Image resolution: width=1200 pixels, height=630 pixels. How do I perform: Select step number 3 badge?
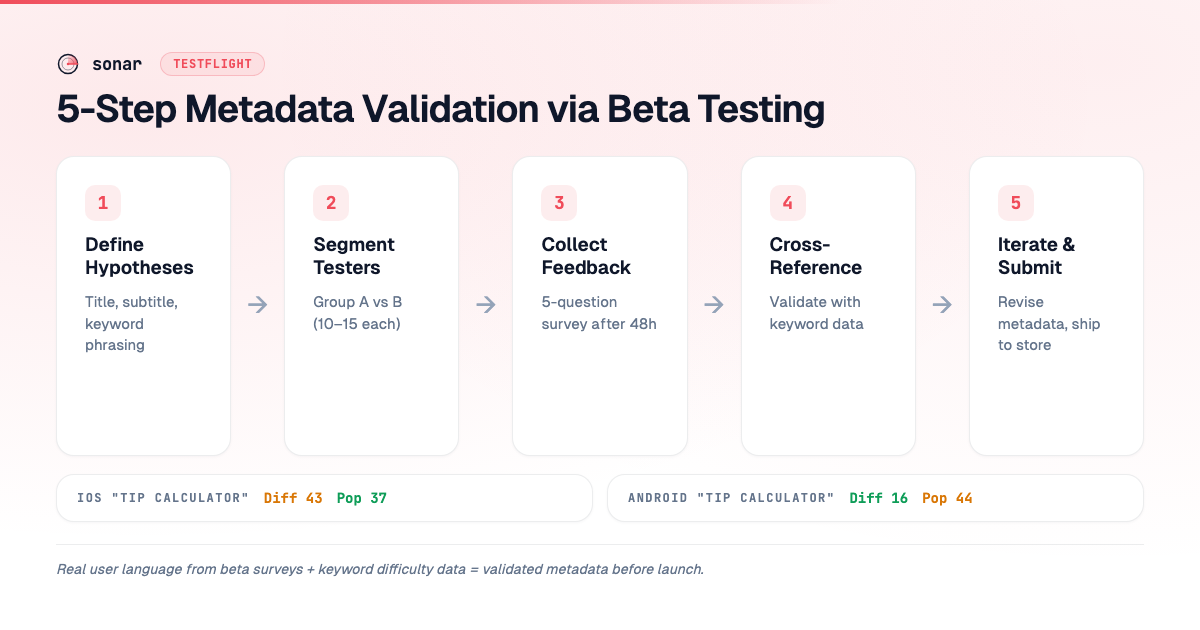pos(559,203)
